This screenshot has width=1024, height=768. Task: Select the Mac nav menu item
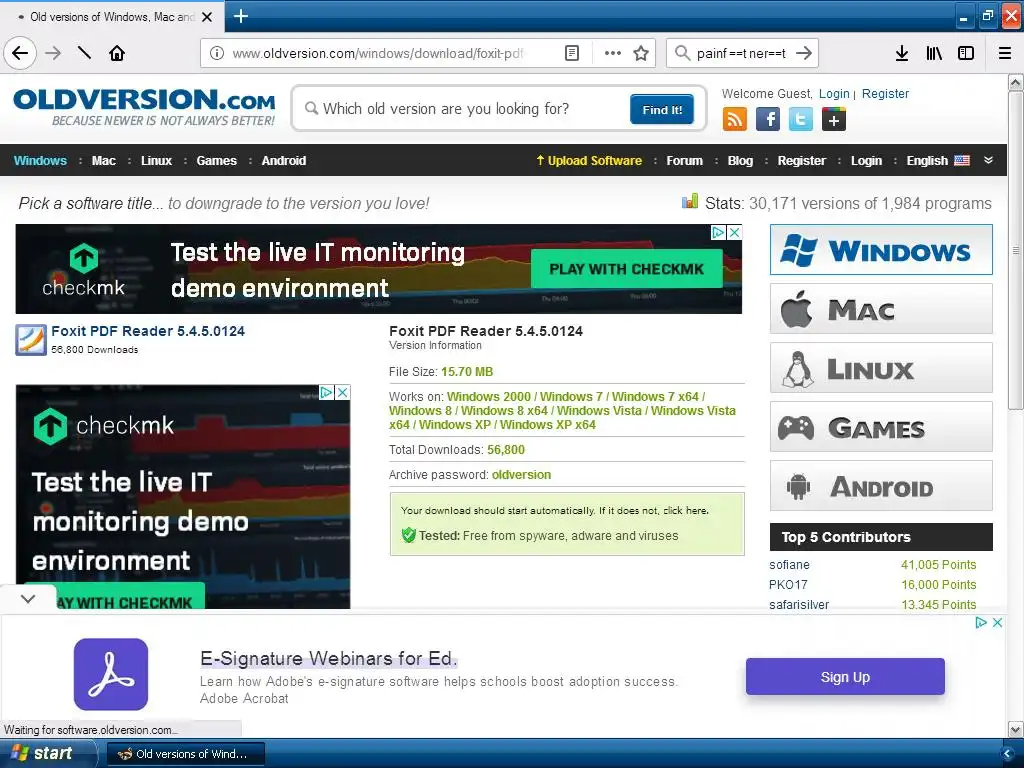pos(104,161)
